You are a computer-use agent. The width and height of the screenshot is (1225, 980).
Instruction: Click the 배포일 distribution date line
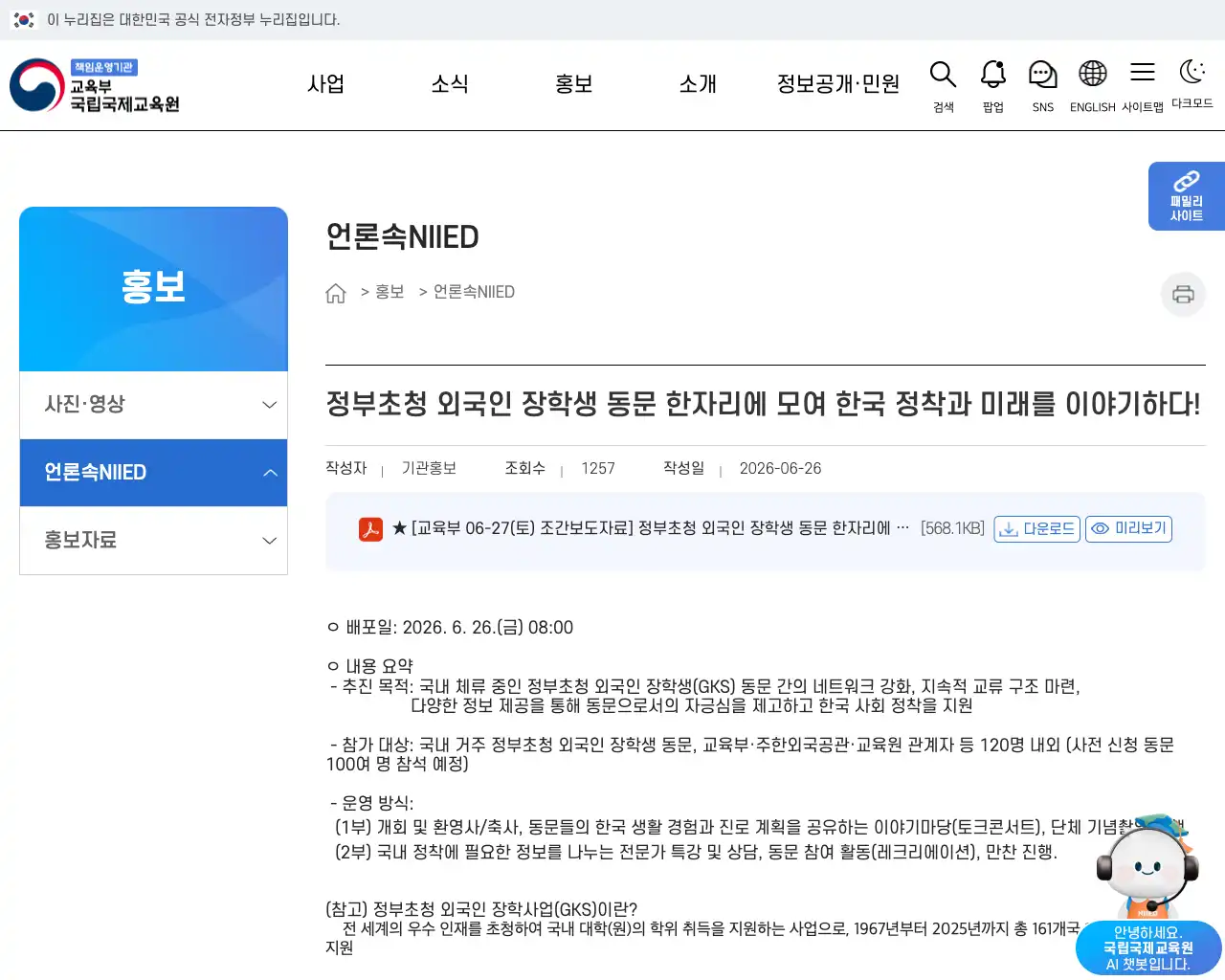point(450,628)
